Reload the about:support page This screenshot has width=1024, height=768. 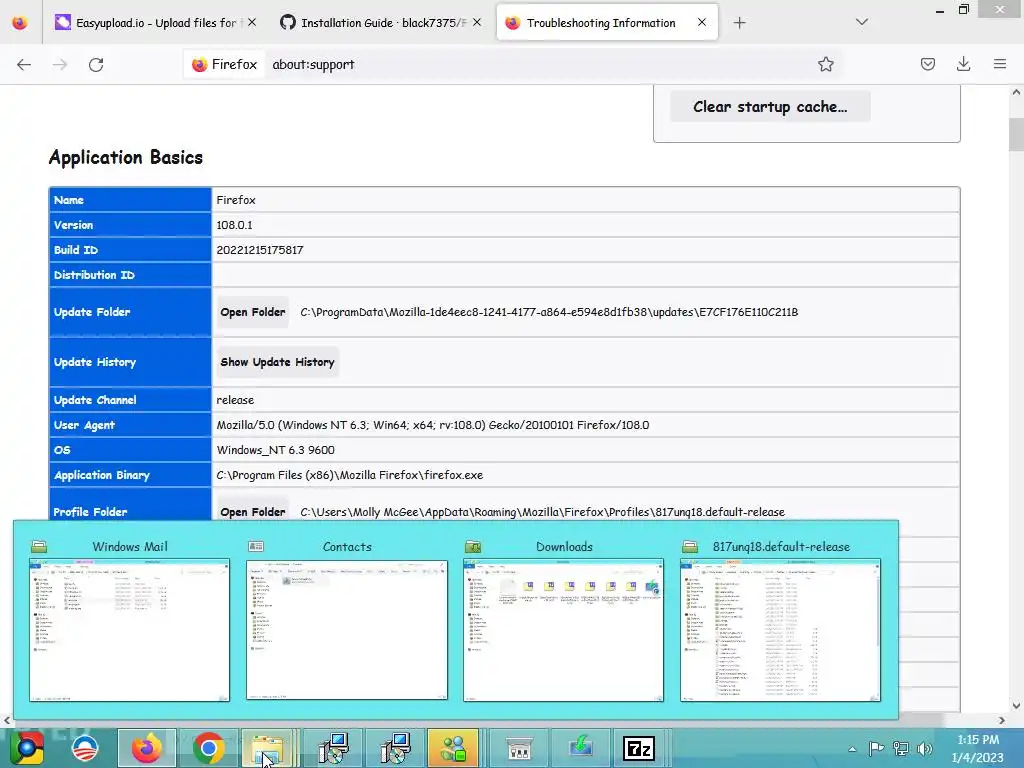(96, 64)
